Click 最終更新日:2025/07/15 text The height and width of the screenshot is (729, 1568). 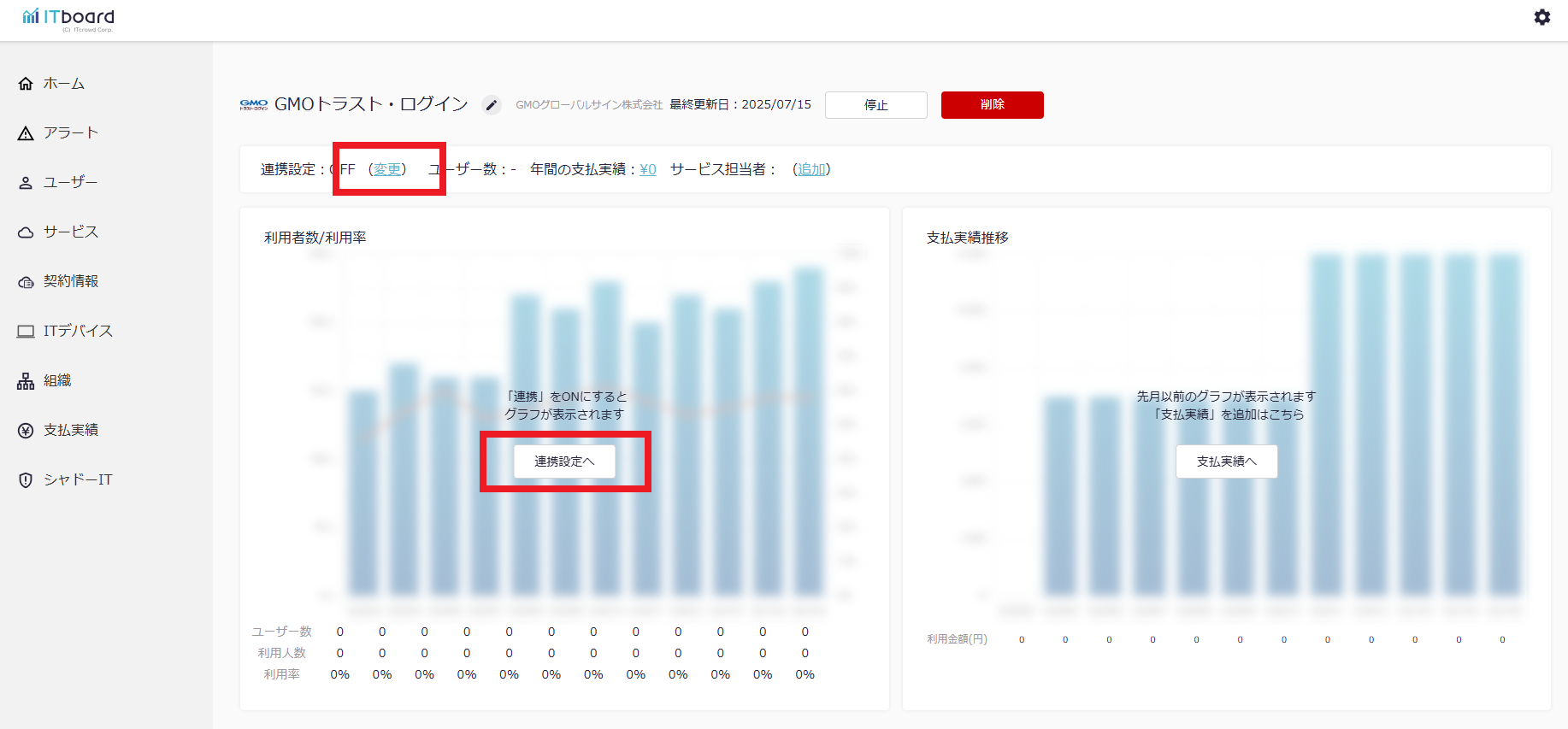point(740,105)
